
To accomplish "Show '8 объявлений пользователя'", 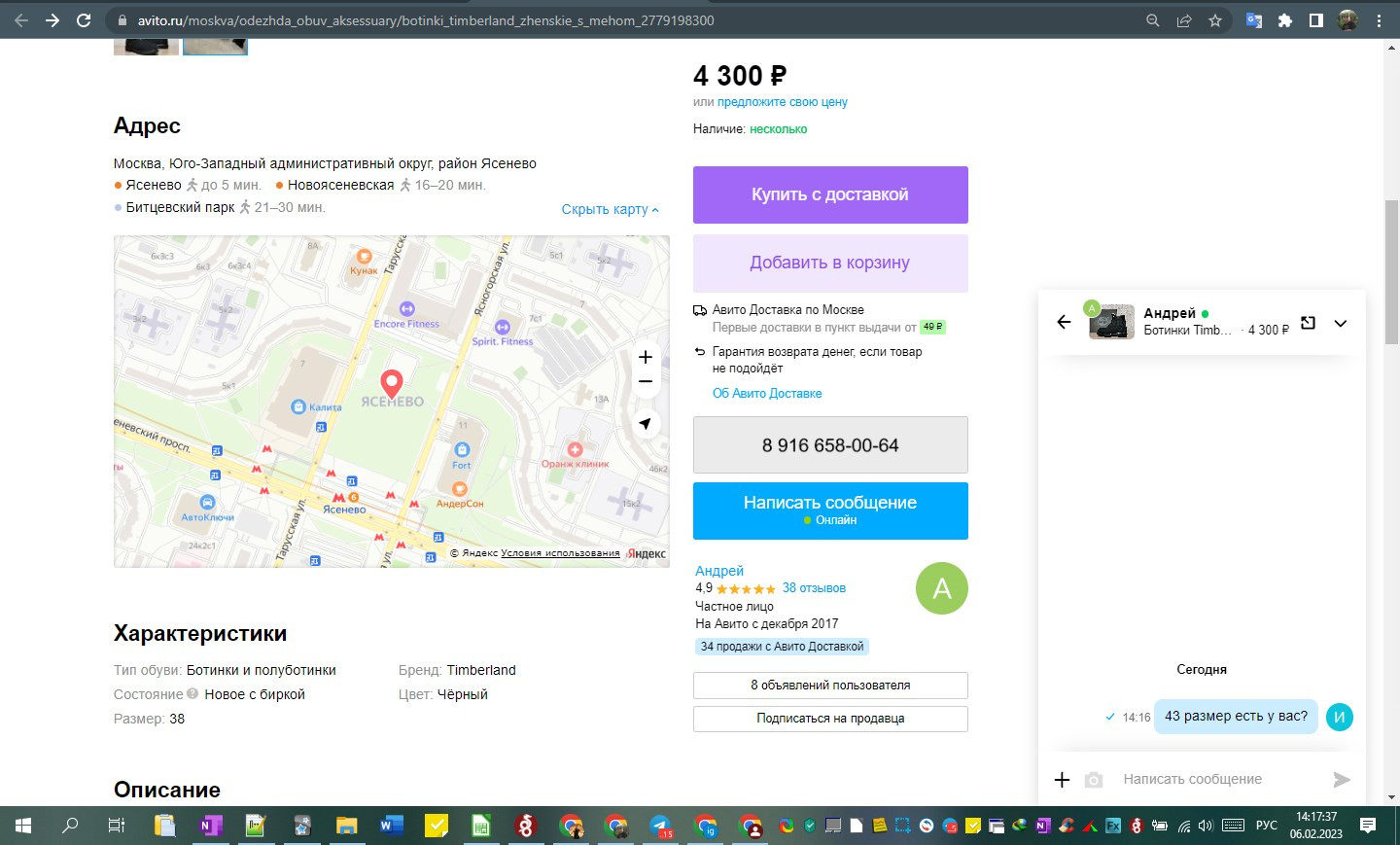I will click(830, 686).
